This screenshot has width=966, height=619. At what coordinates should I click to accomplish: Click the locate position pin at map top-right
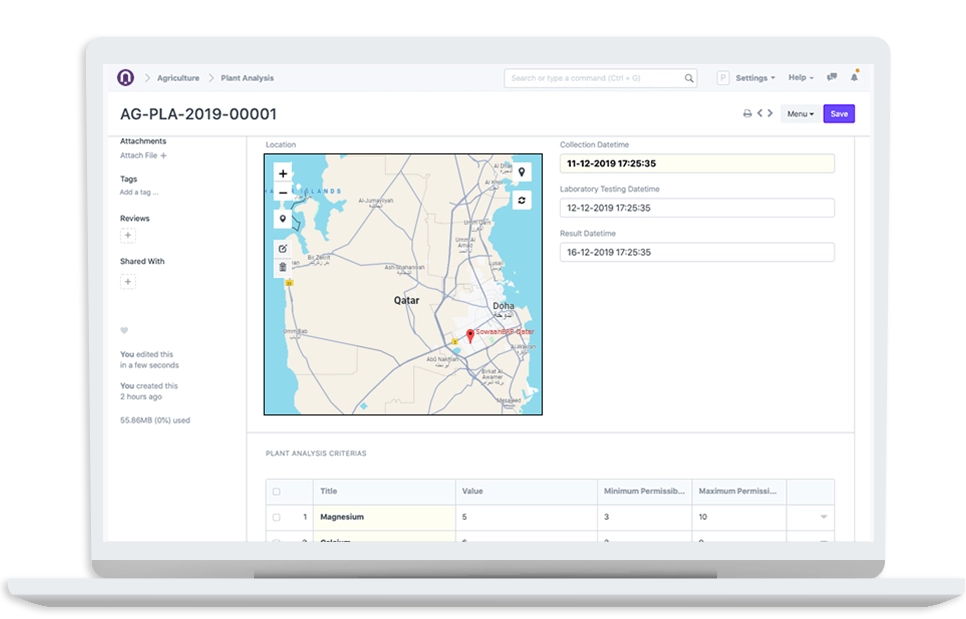pos(521,172)
